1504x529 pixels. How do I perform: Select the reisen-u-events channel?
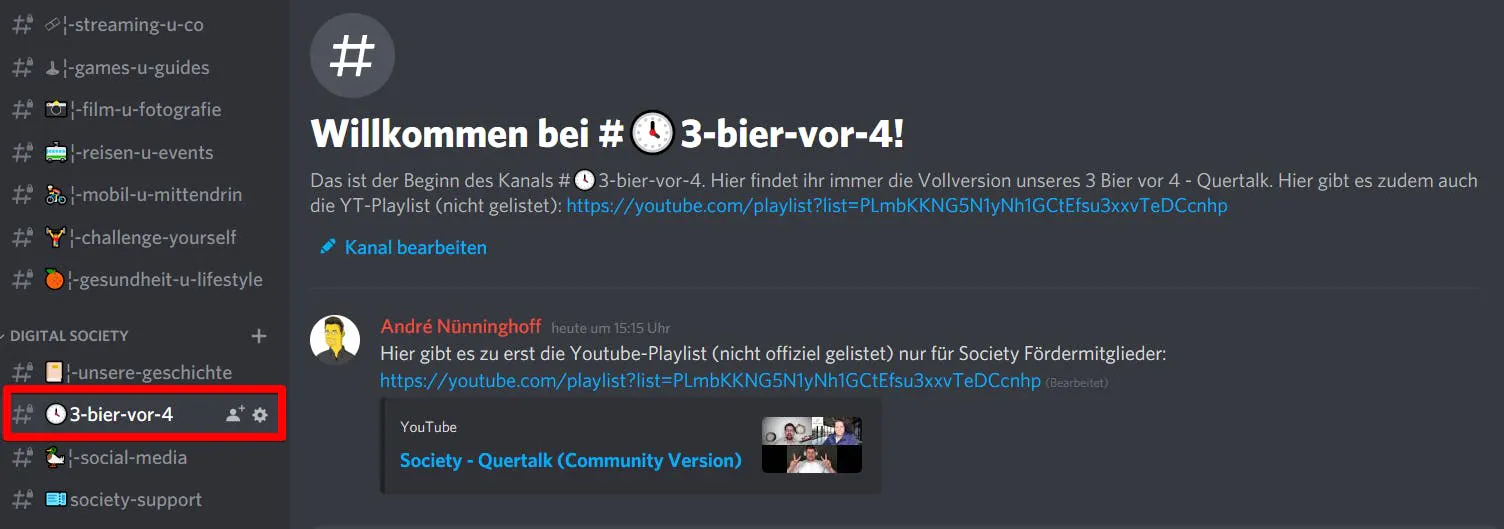pos(145,153)
